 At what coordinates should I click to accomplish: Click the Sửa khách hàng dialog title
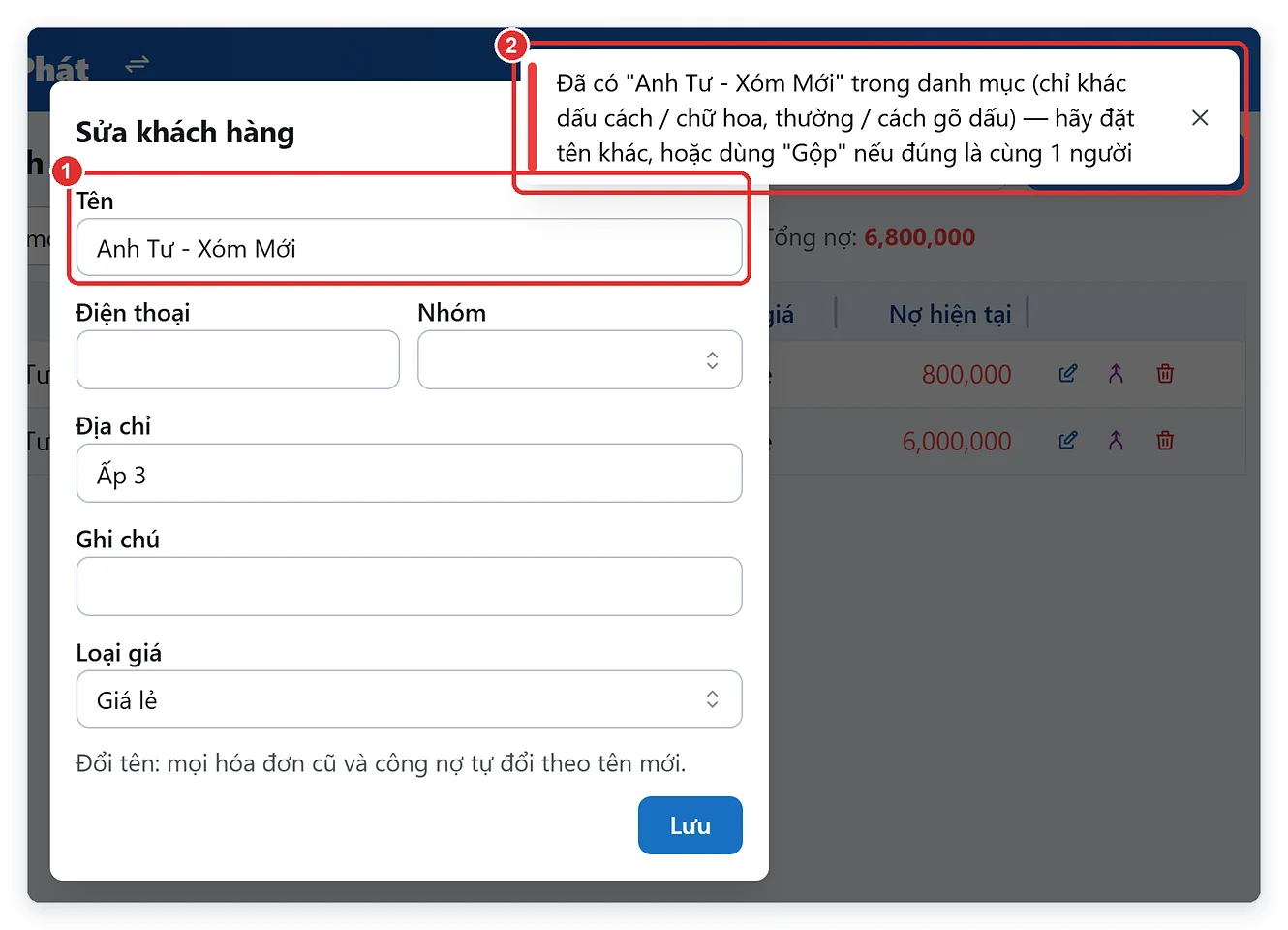(x=185, y=133)
